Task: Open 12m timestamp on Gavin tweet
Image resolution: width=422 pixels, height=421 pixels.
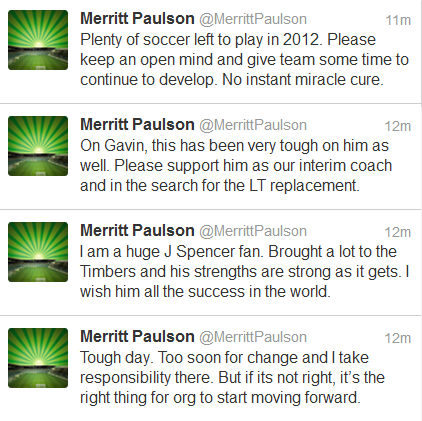Action: (x=398, y=127)
